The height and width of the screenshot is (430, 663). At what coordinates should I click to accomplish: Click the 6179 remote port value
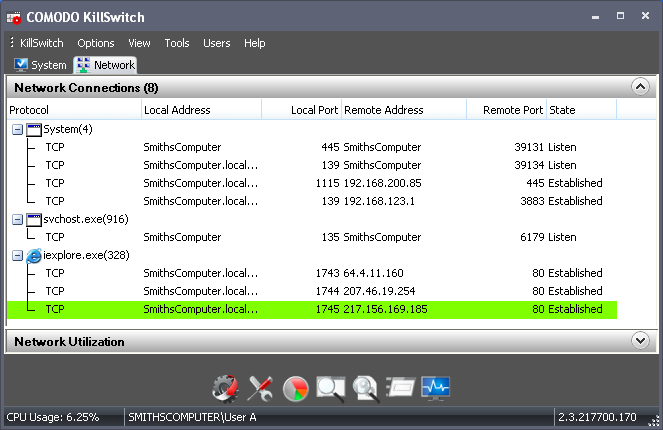(x=532, y=237)
